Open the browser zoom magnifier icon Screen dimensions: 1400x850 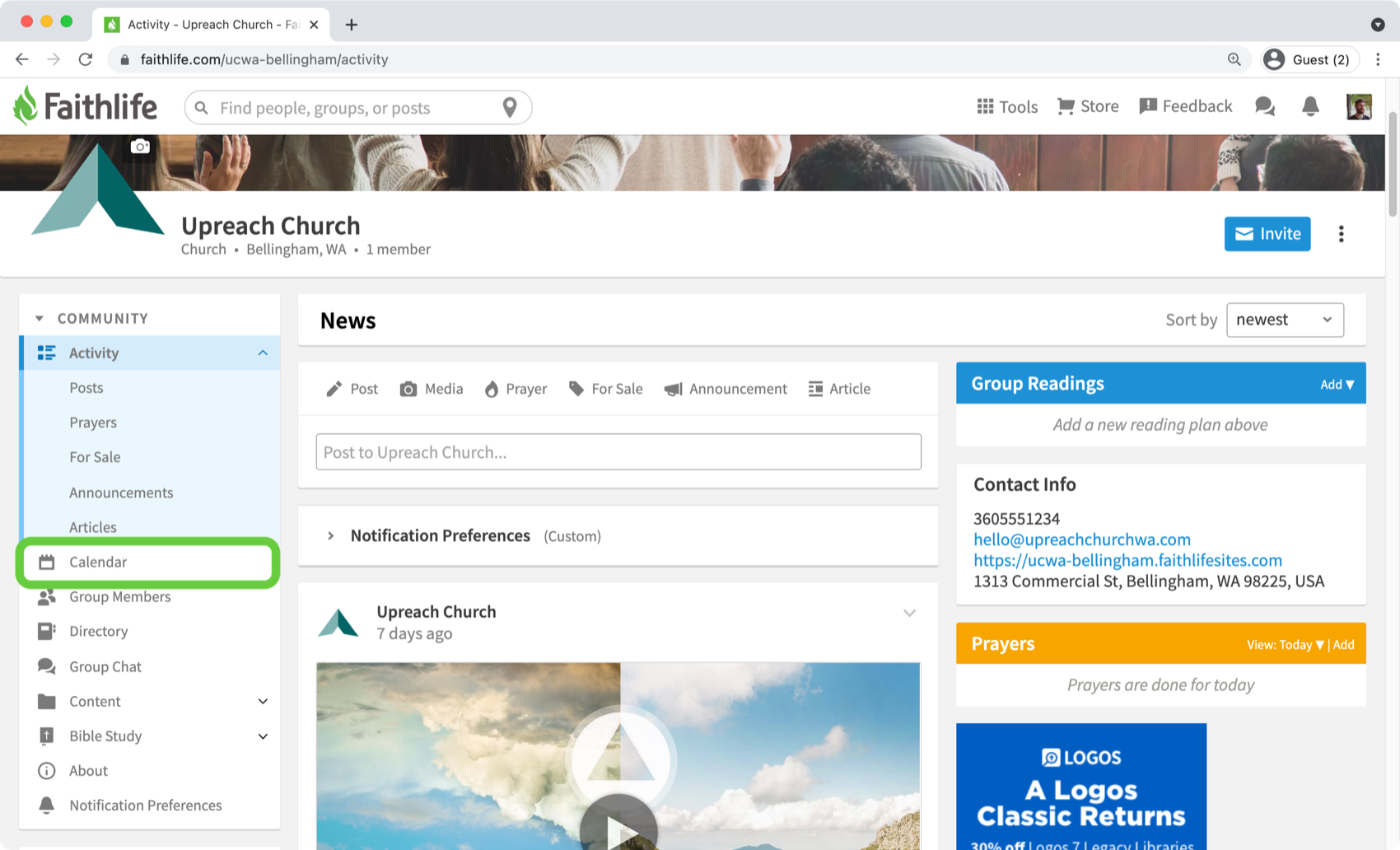click(x=1234, y=59)
